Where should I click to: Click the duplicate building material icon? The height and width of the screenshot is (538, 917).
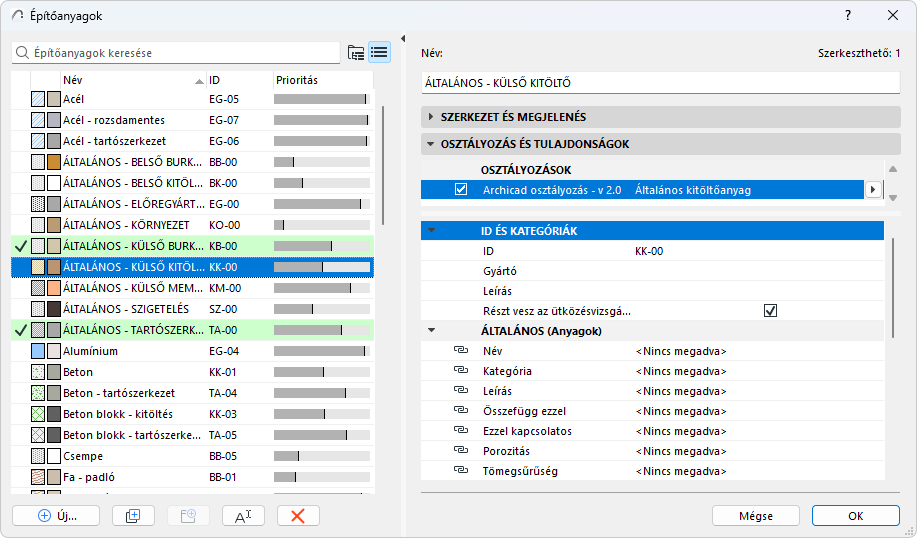tap(133, 515)
